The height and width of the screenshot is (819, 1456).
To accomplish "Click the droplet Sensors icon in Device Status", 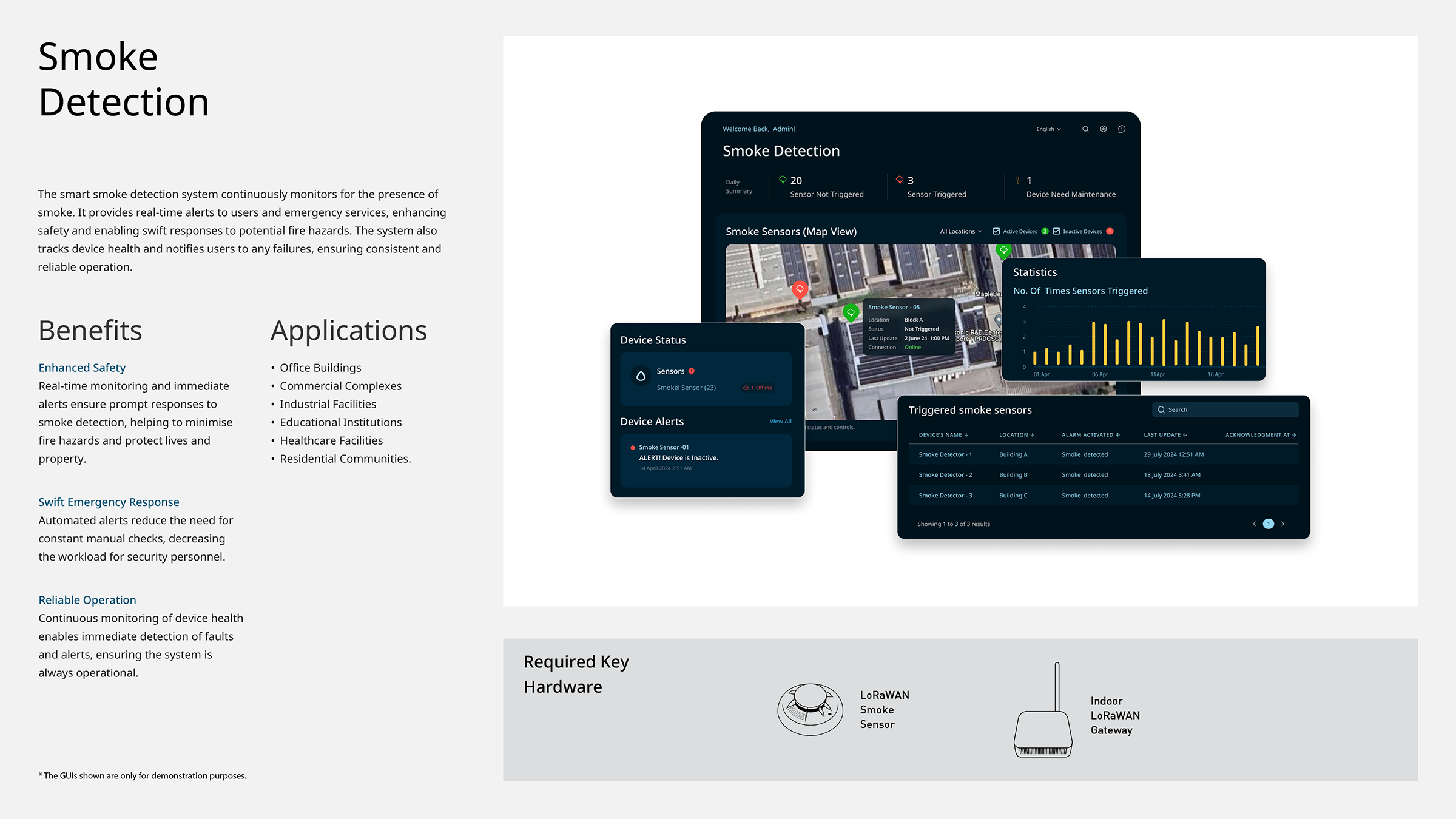I will pos(641,376).
